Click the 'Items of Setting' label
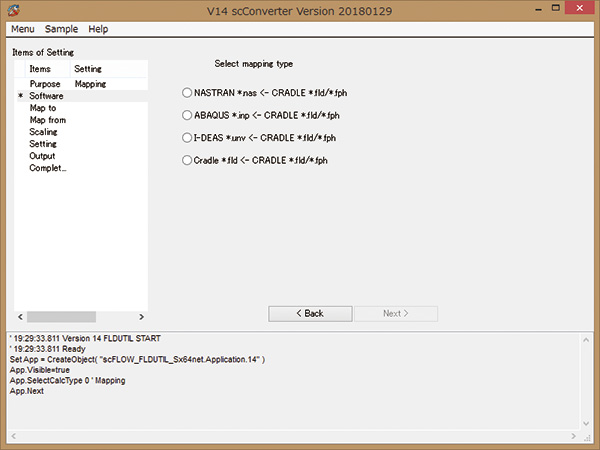The image size is (600, 450). pyautogui.click(x=43, y=52)
